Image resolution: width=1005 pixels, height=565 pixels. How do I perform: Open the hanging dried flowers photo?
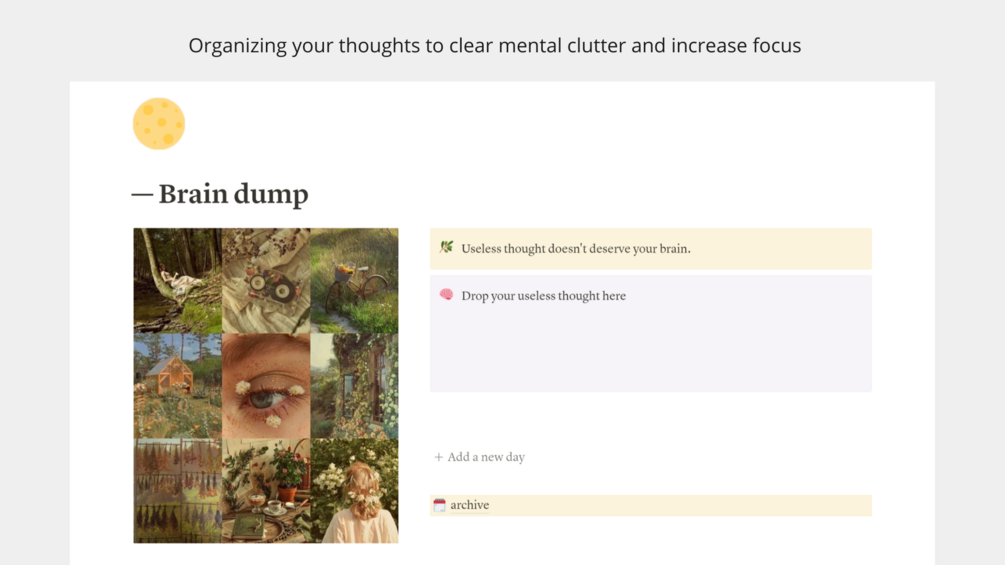178,491
